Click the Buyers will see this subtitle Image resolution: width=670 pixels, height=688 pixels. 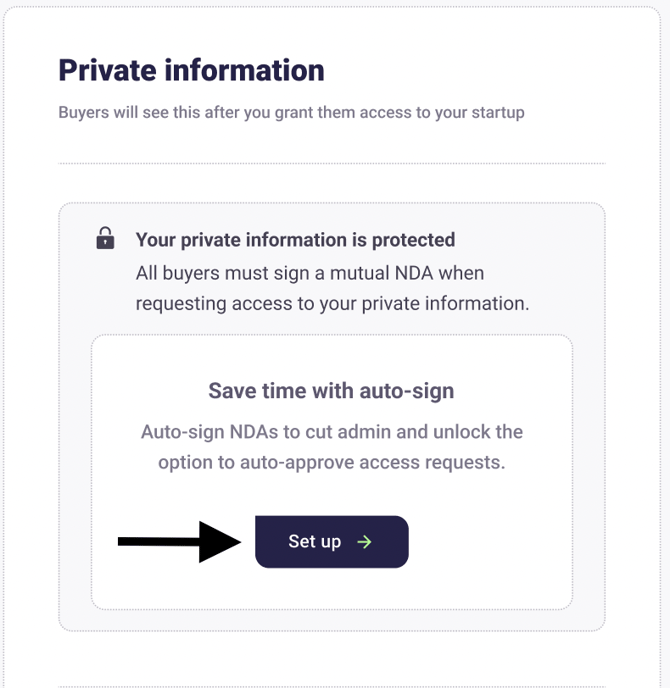pyautogui.click(x=291, y=112)
